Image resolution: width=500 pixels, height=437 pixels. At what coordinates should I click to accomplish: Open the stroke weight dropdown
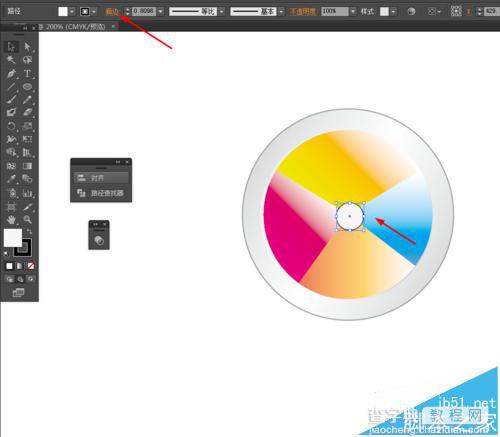161,12
